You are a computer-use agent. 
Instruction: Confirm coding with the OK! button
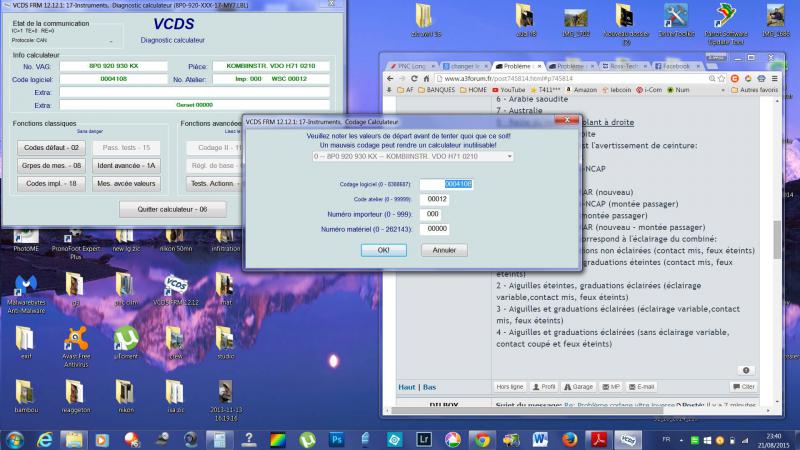click(384, 250)
